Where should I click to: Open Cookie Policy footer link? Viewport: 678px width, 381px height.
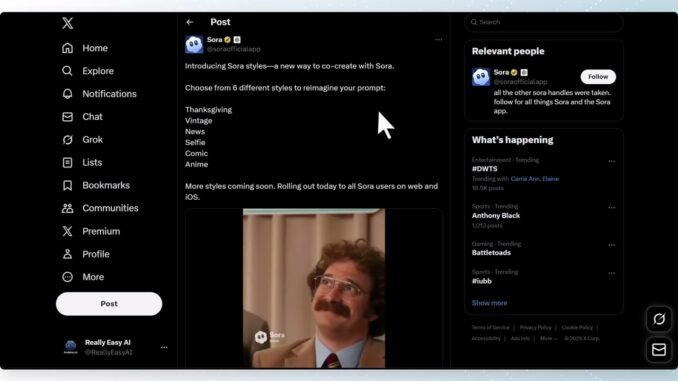point(577,328)
